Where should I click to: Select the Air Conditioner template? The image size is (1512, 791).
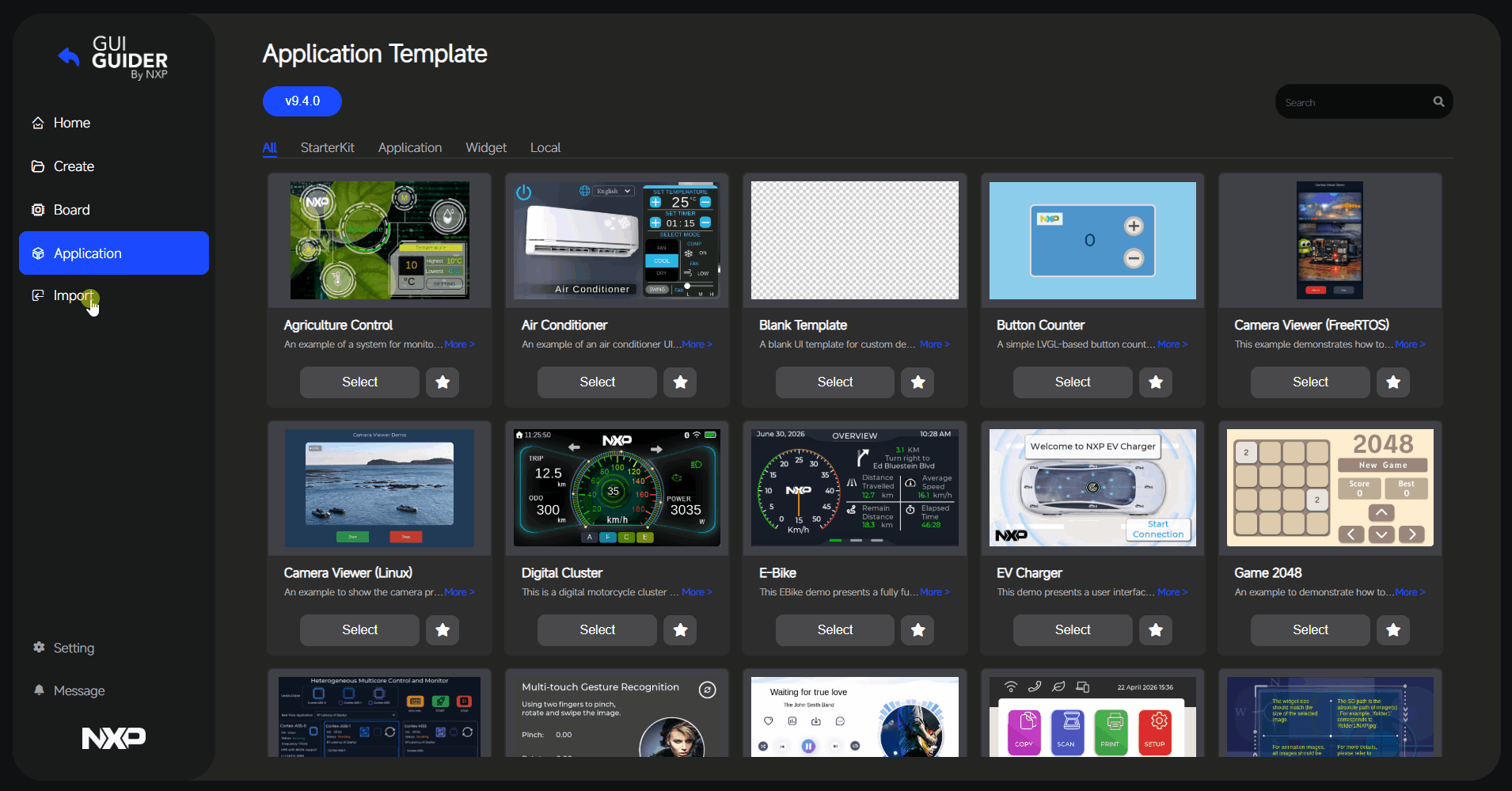pyautogui.click(x=597, y=382)
